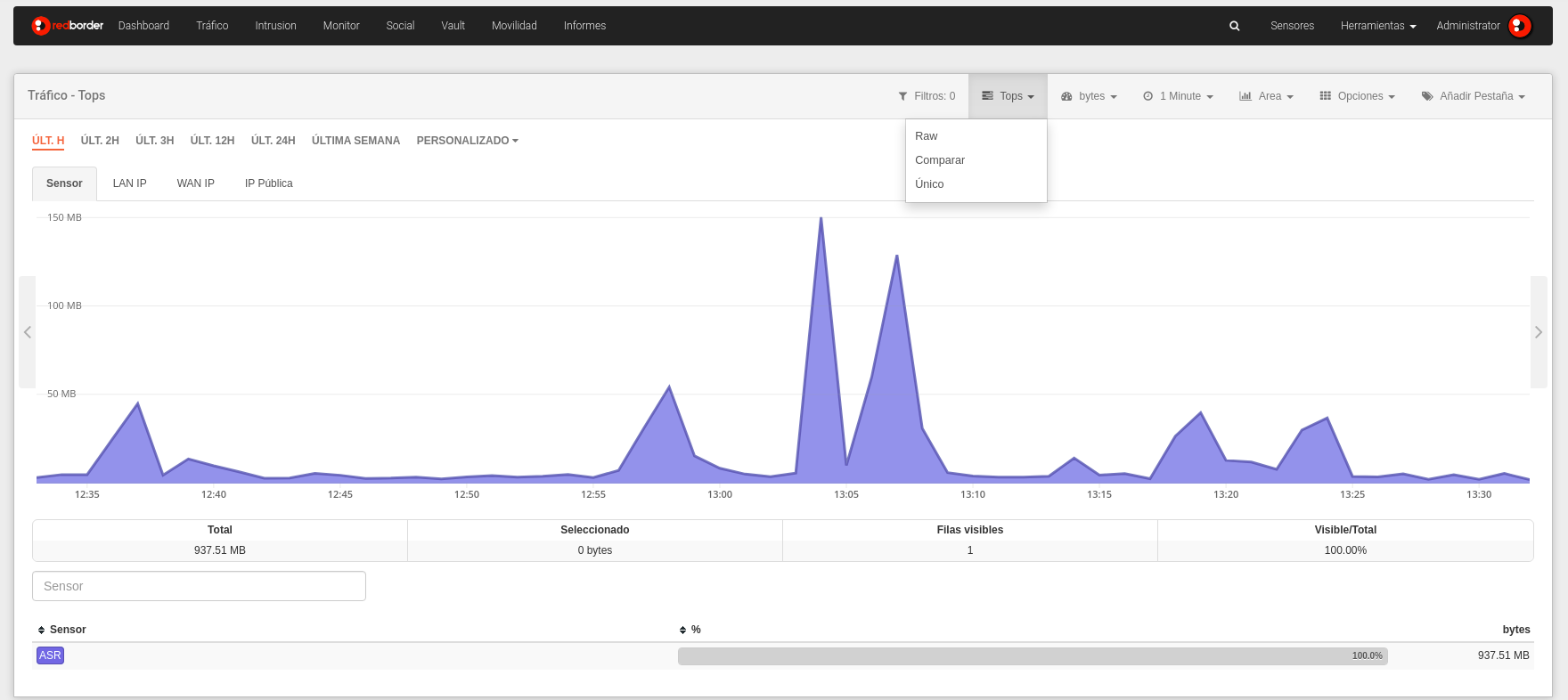Open Tráfico in top navigation
Screen dimensions: 1568x700
(x=212, y=26)
